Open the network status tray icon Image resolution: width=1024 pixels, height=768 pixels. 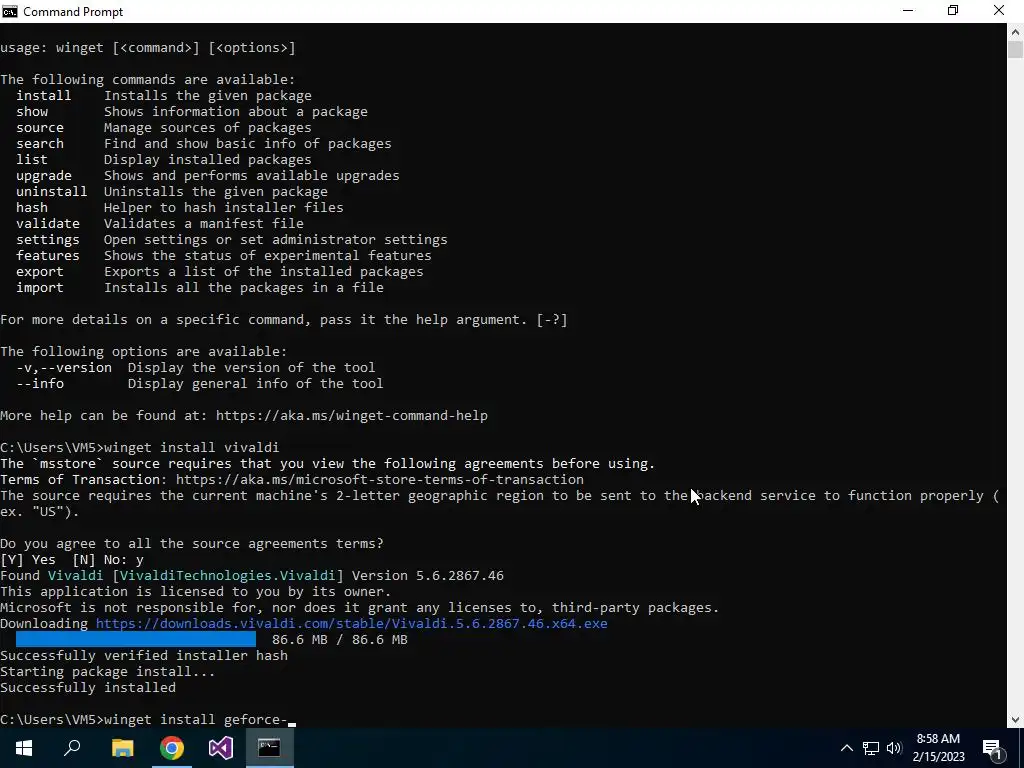pos(871,748)
